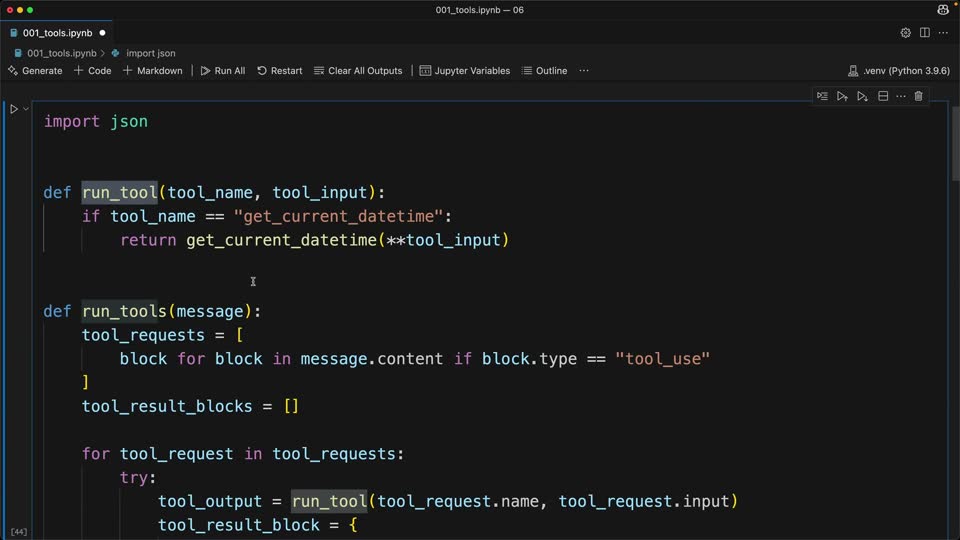Click Generate in the notebook toolbar
Image resolution: width=960 pixels, height=540 pixels.
point(36,71)
